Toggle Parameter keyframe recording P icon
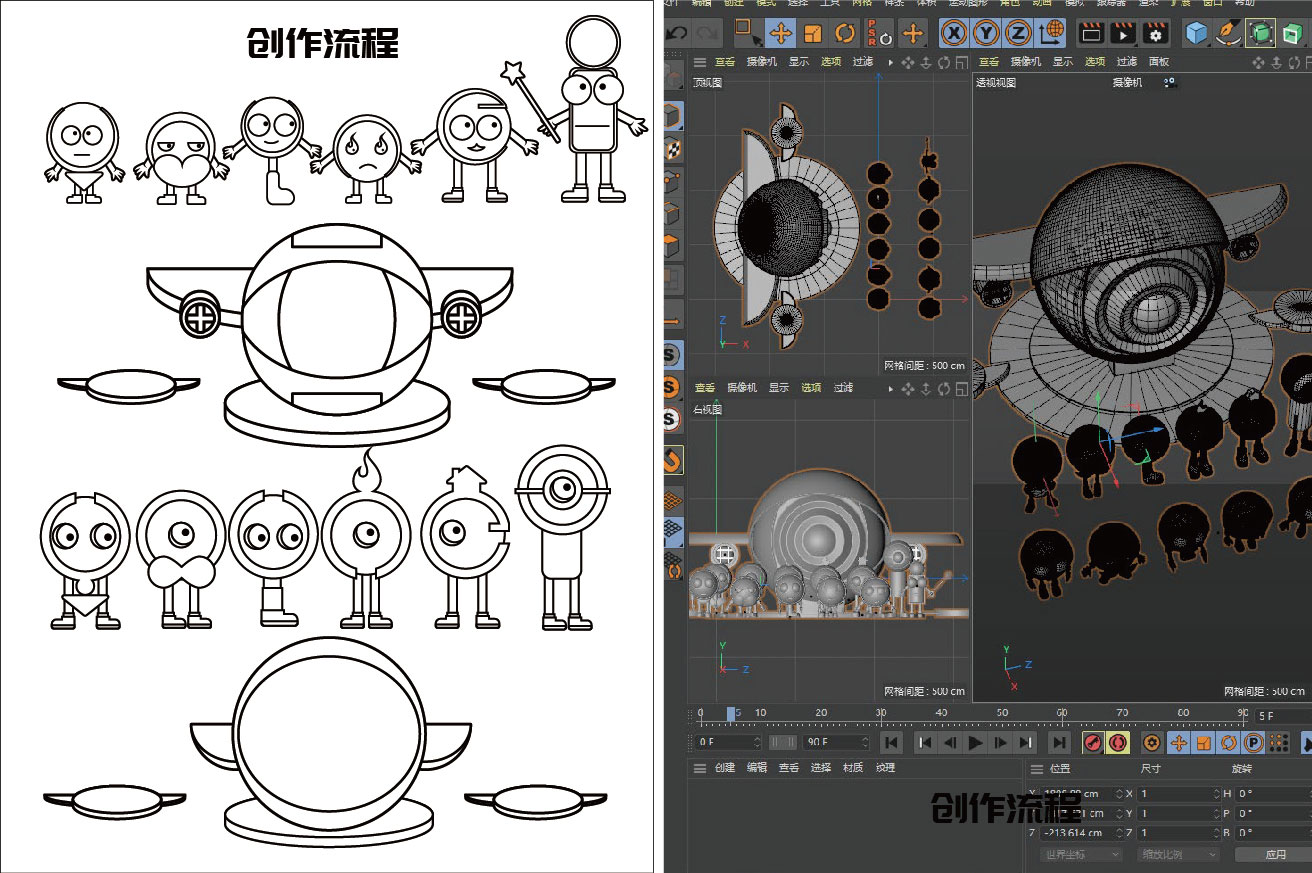Image resolution: width=1312 pixels, height=873 pixels. click(1252, 742)
